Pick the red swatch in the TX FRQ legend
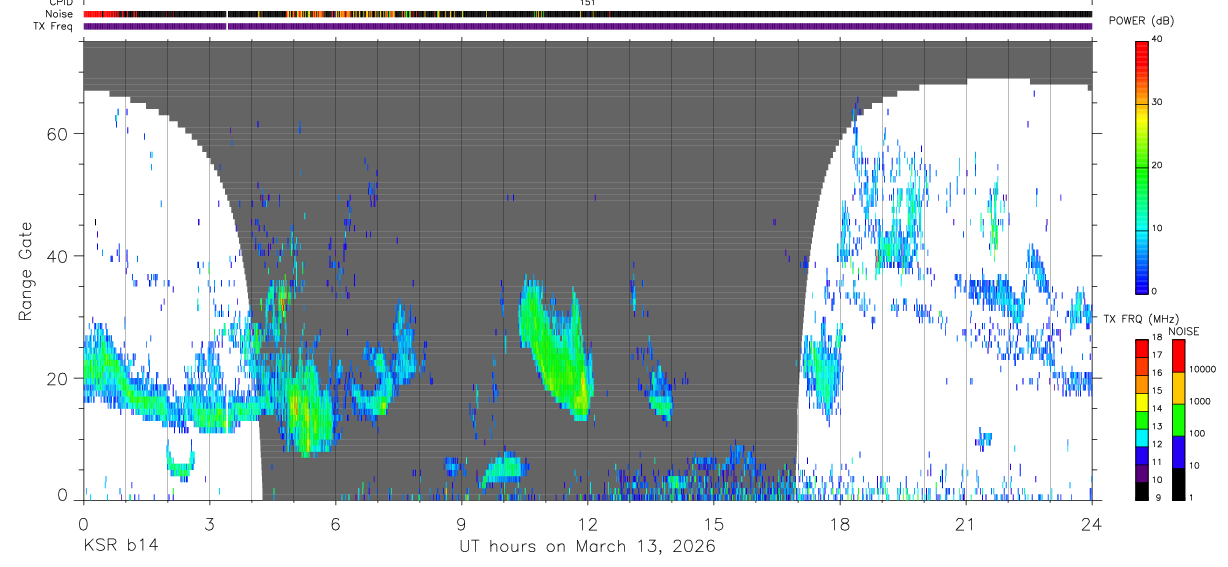This screenshot has height=567, width=1228. pyautogui.click(x=1141, y=348)
